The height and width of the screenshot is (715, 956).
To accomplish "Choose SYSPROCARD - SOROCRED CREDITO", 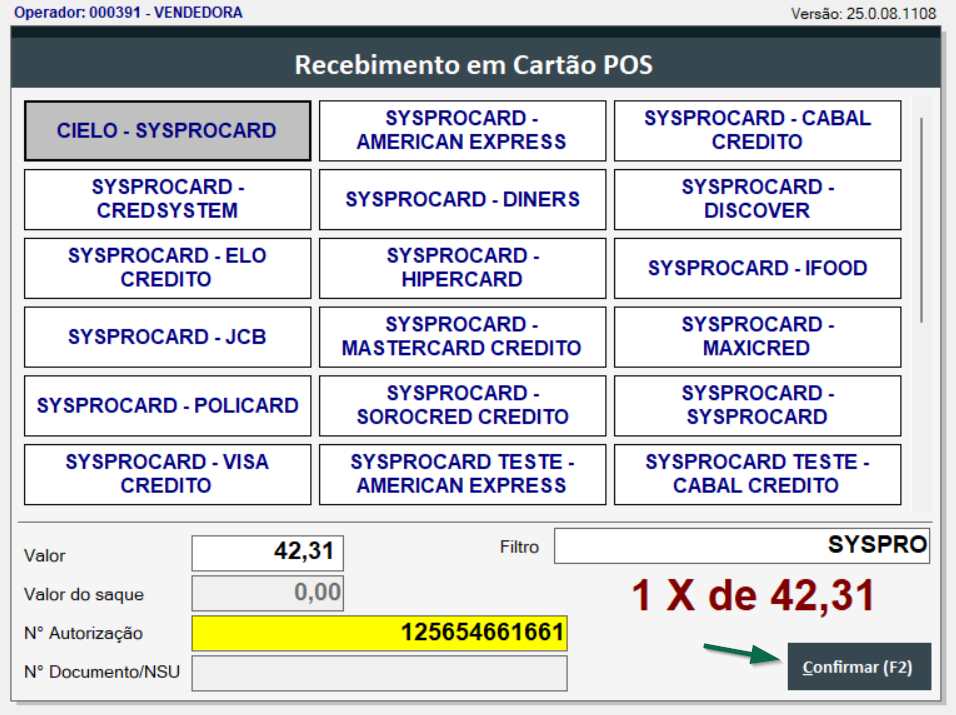I will click(462, 406).
